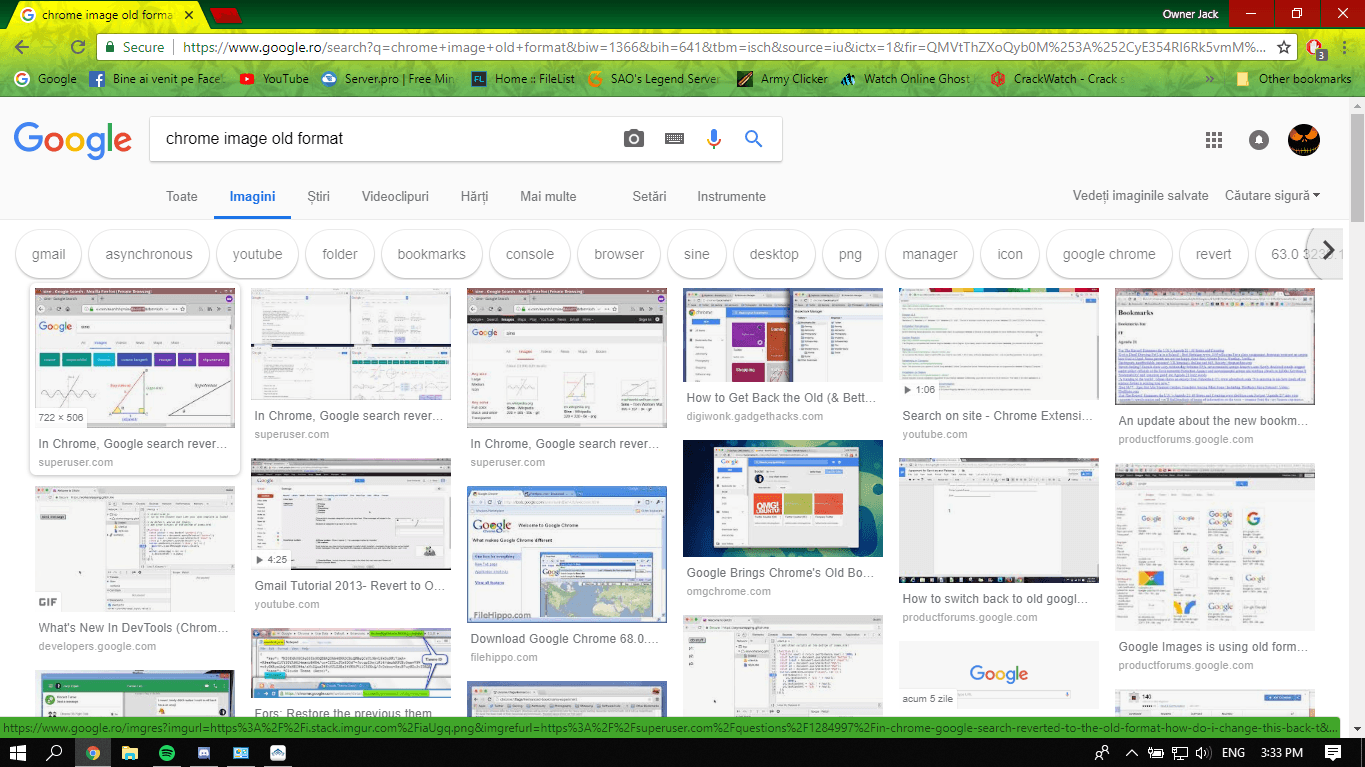Switch to the Videoclipuri tab
The height and width of the screenshot is (767, 1365).
395,197
